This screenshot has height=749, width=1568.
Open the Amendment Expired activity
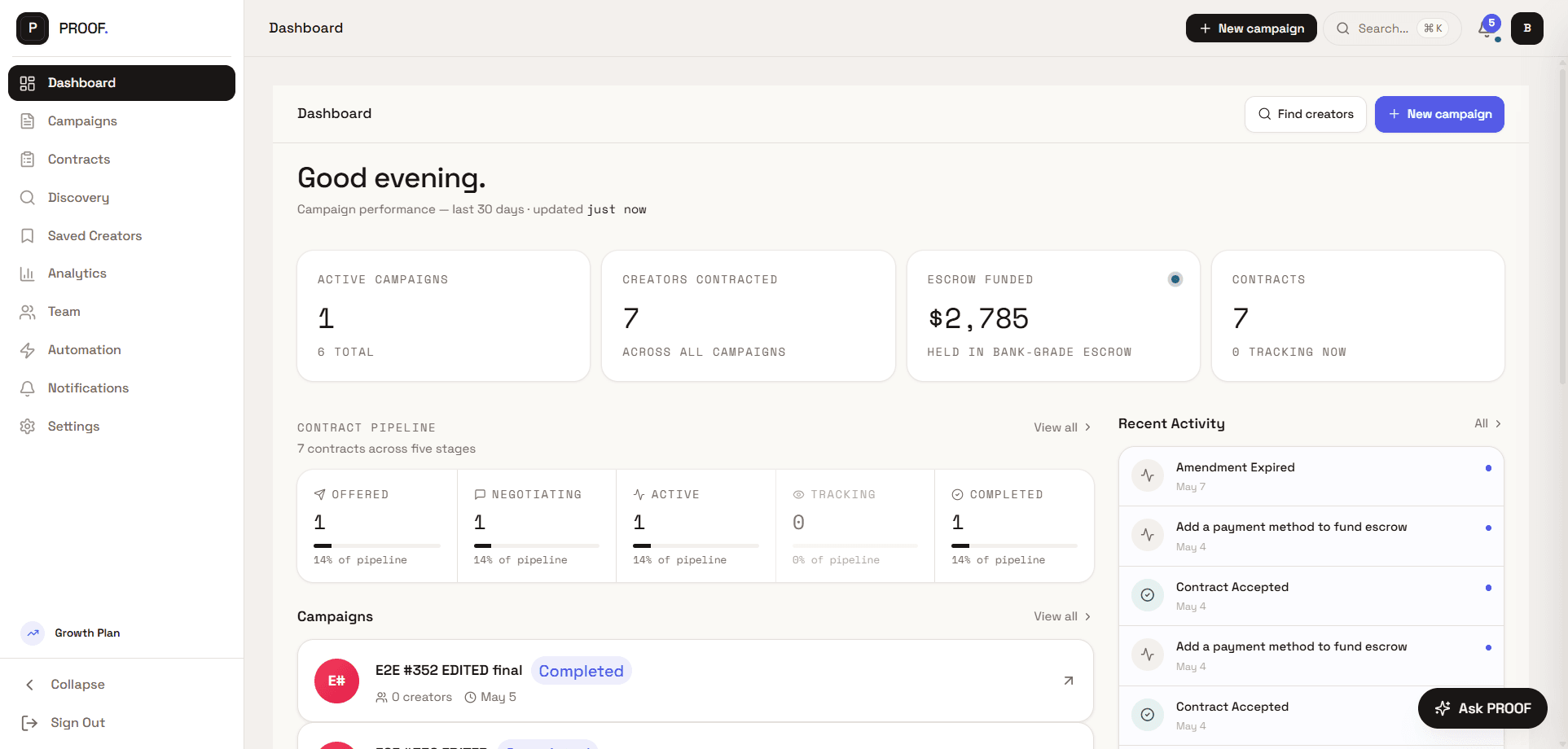pyautogui.click(x=1311, y=476)
